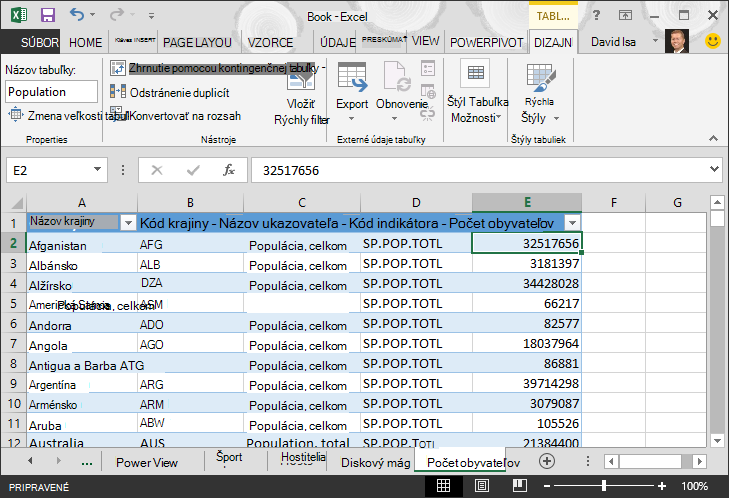Select all cells corner triangle

click(x=17, y=203)
